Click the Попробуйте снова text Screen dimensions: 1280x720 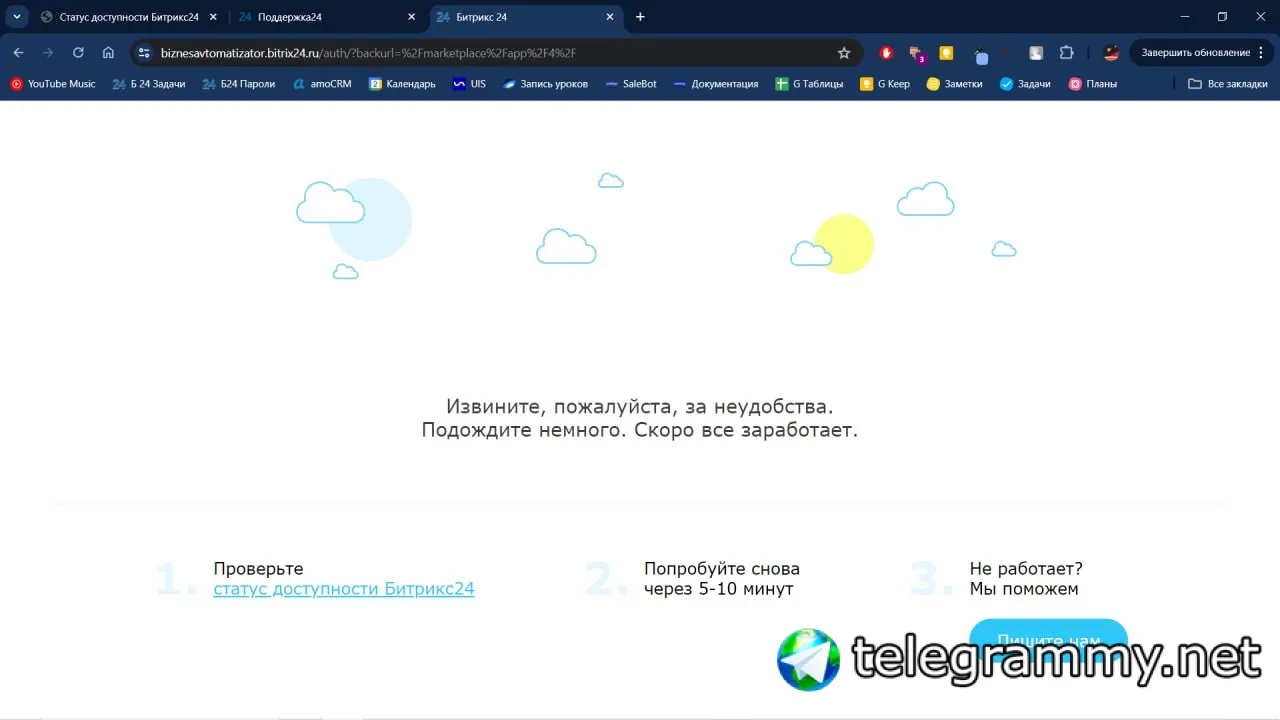[722, 569]
